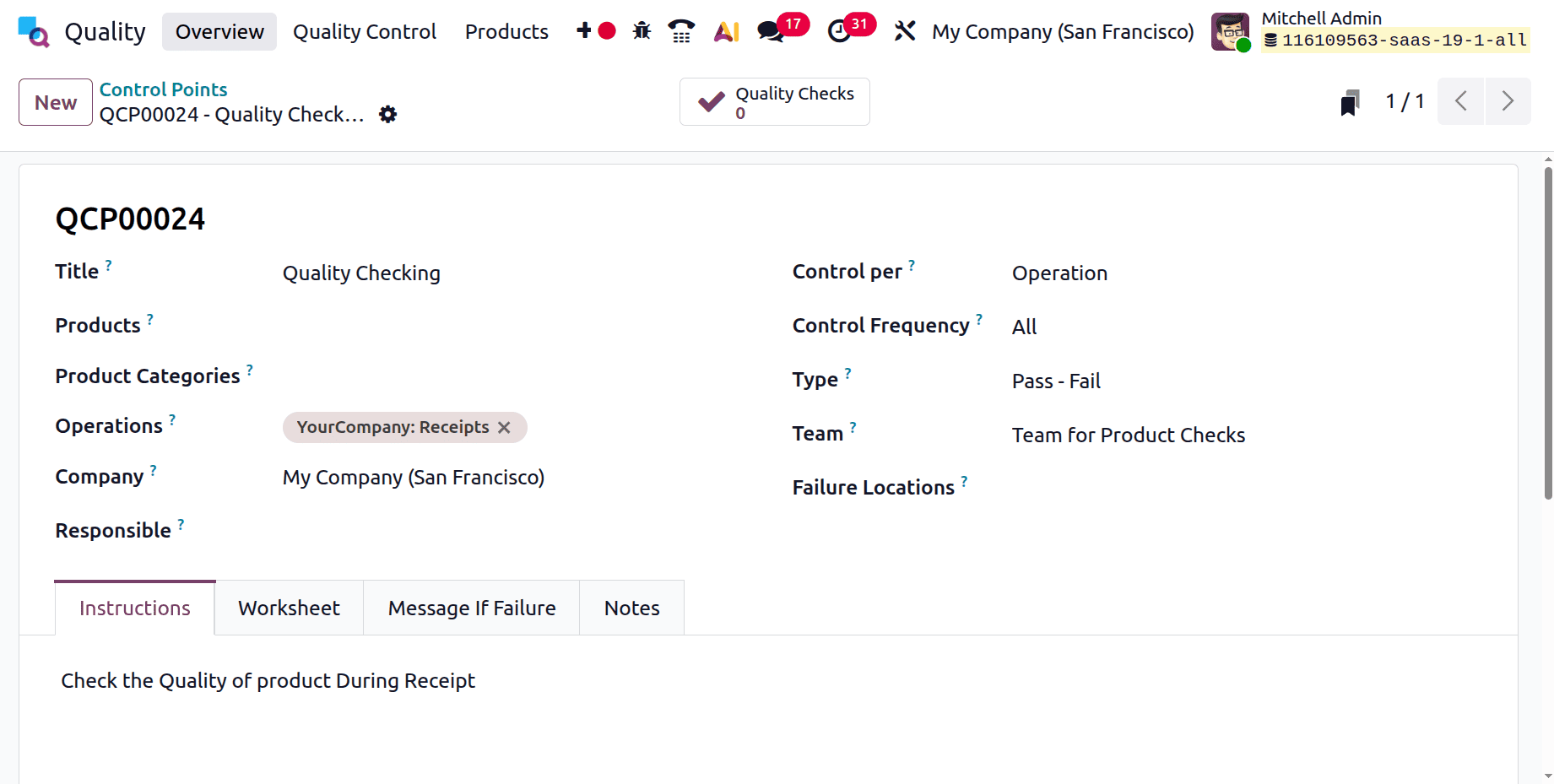
Task: Remove the YourCompany: Receipts tag
Action: (504, 428)
